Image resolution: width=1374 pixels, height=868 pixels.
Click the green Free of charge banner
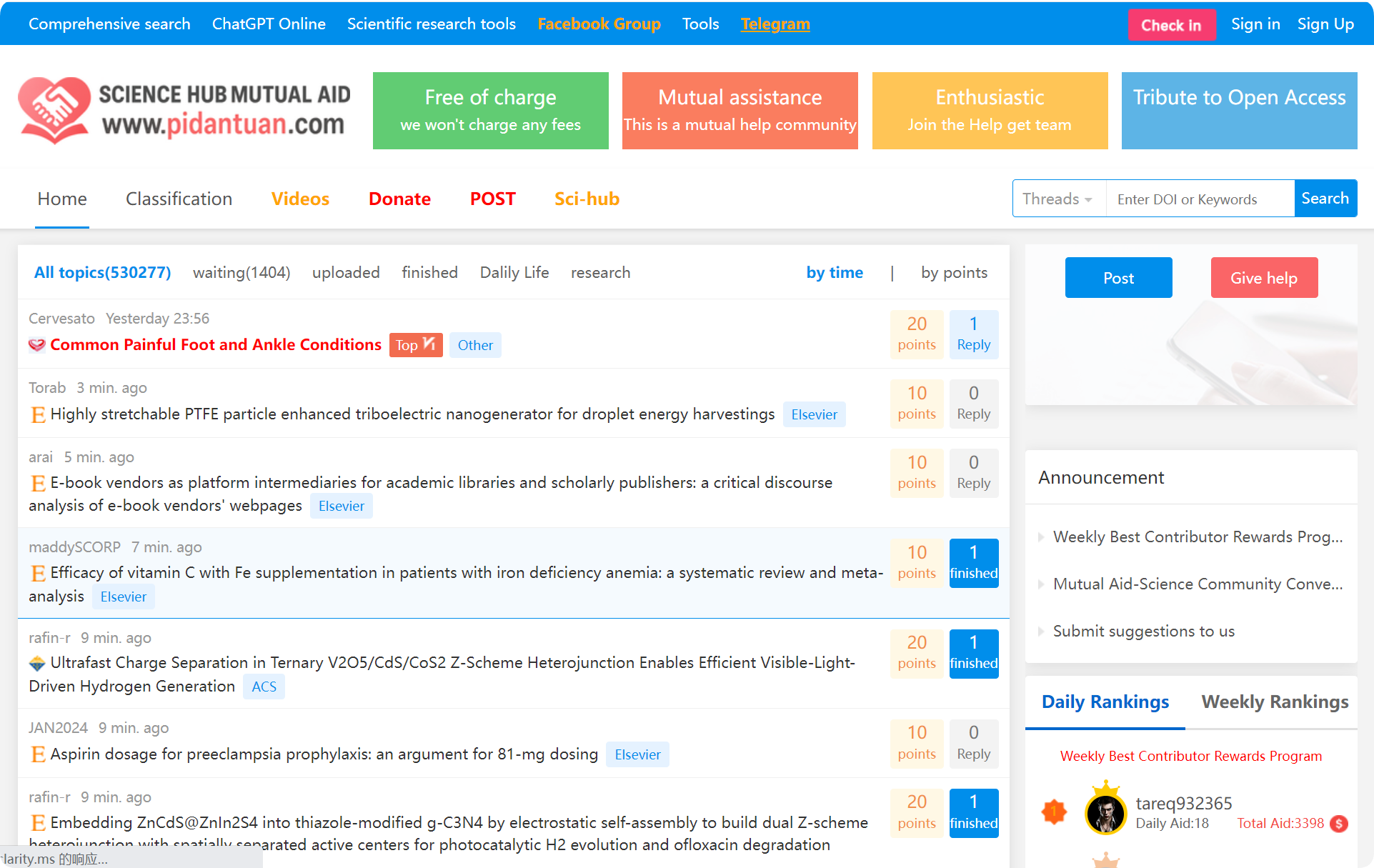coord(490,111)
